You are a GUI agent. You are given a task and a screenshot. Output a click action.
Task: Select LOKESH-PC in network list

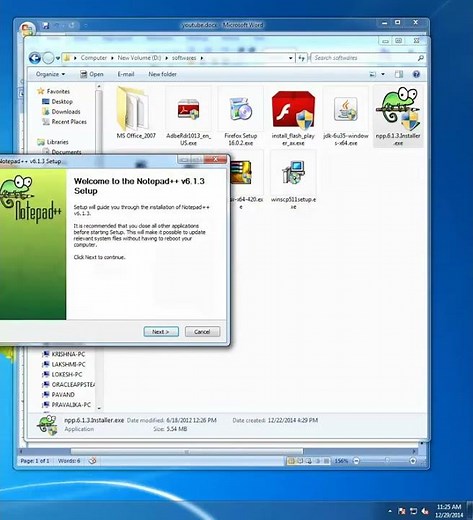[67, 374]
